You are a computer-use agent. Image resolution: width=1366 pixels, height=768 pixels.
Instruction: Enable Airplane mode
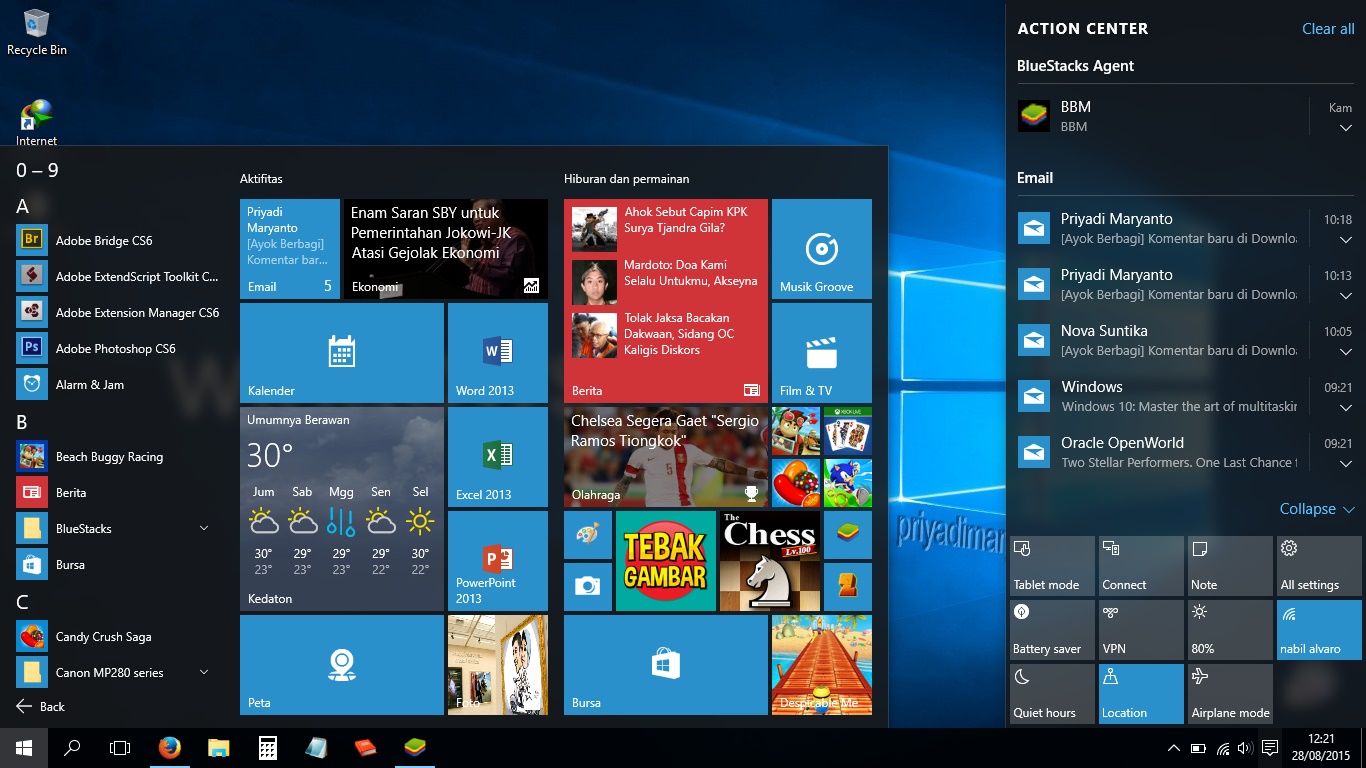click(1230, 694)
